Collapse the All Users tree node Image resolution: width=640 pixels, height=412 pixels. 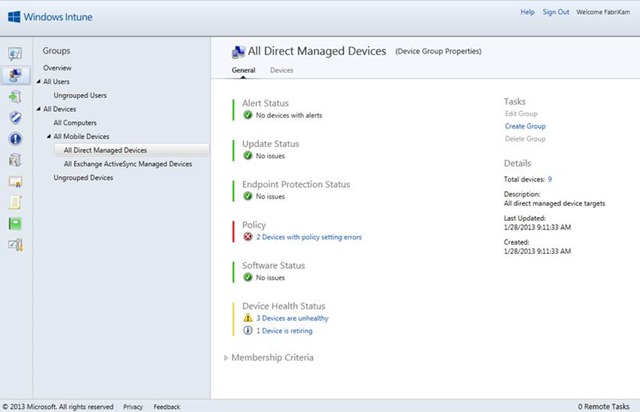tap(37, 82)
